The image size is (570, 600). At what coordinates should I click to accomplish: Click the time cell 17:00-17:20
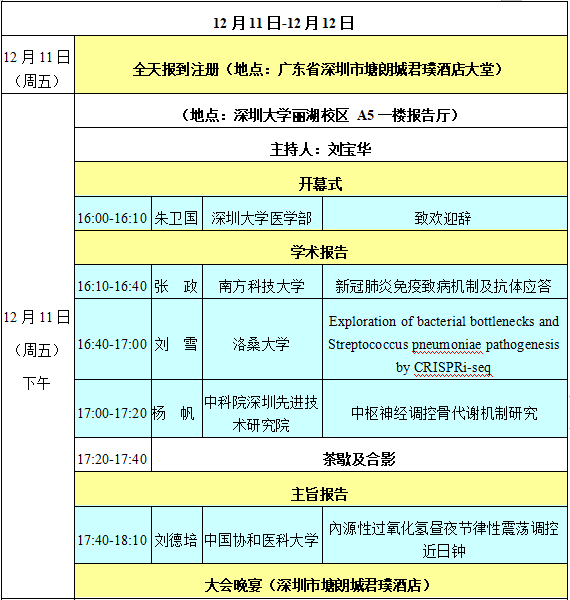113,409
